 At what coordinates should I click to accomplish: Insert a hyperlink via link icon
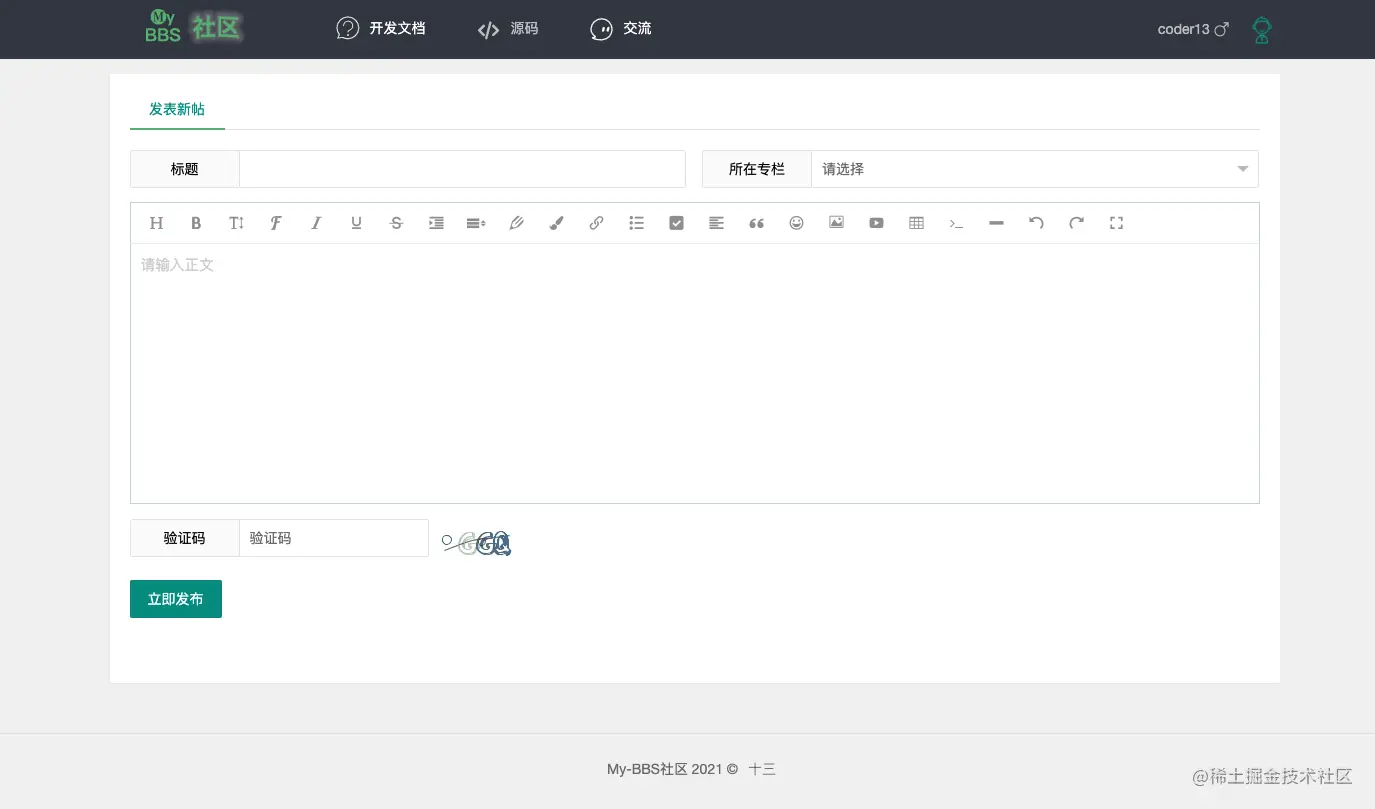[x=596, y=223]
